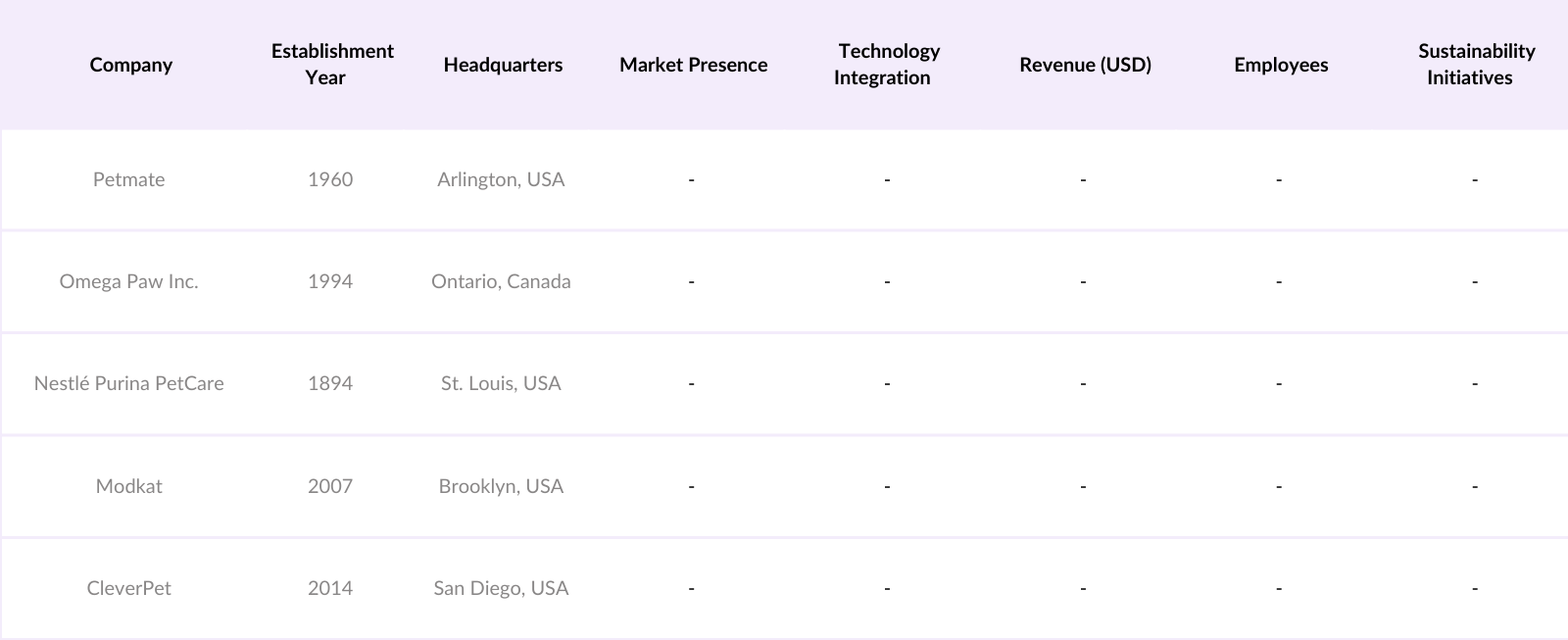Select the Headquarters column header
This screenshot has height=640, width=1568.
point(503,65)
